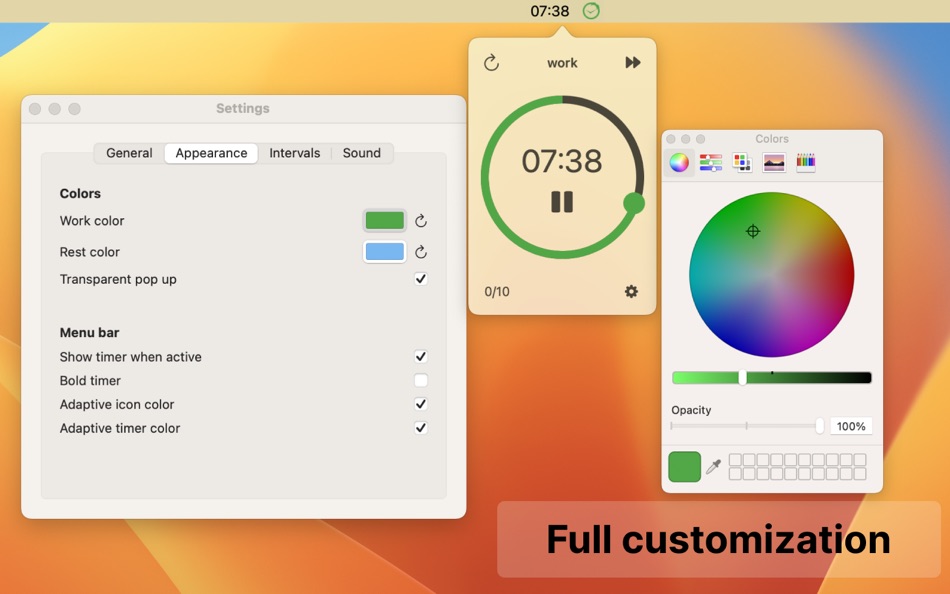Click the current green swatch in Colors panel
Viewport: 950px width, 594px height.
point(685,466)
